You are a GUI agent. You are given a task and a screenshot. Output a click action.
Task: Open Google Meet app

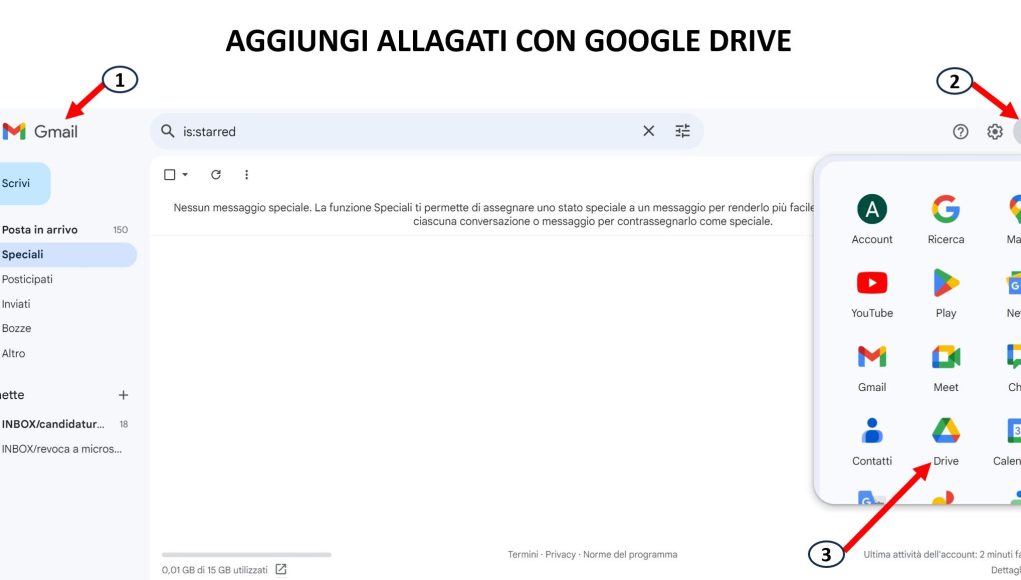point(945,368)
